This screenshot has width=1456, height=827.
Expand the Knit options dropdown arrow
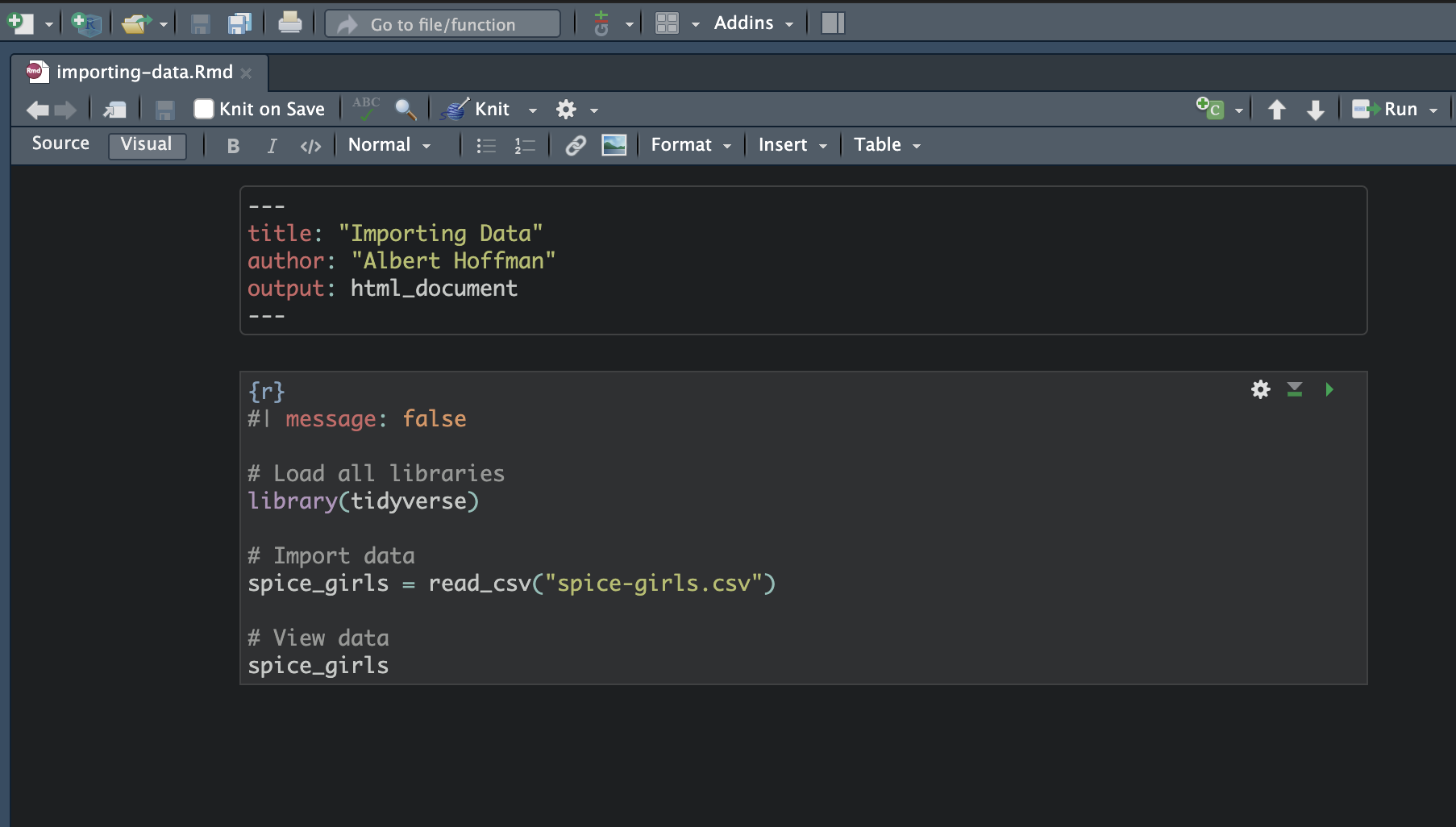tap(532, 110)
